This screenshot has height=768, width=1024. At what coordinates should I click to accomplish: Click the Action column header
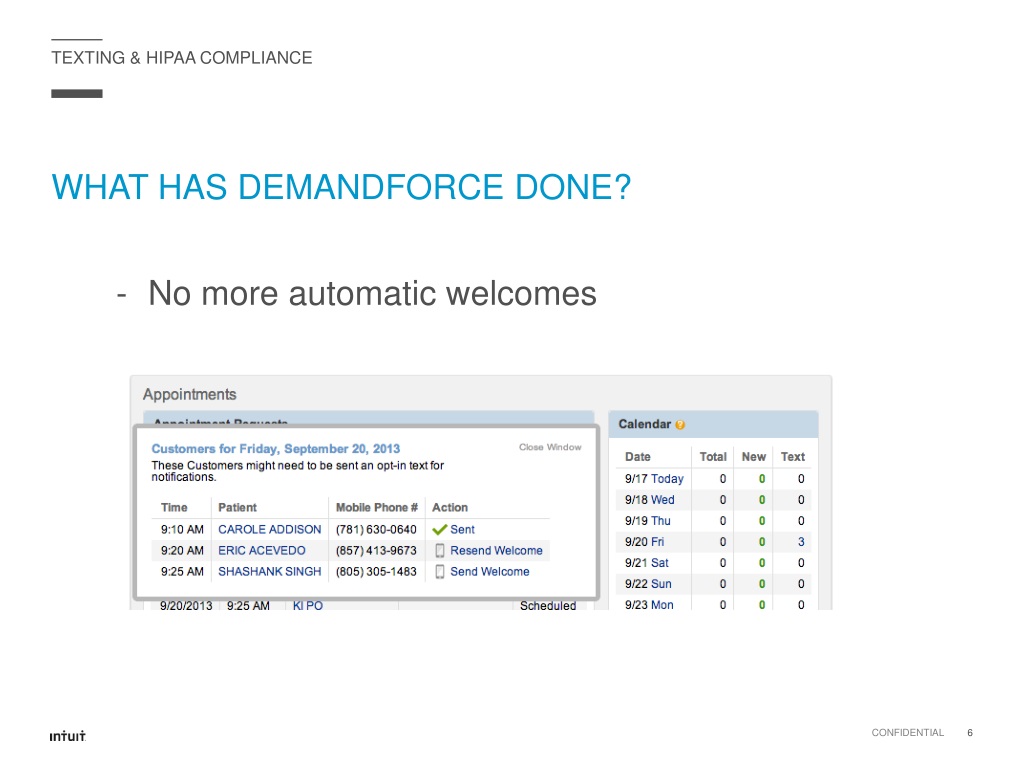click(450, 507)
